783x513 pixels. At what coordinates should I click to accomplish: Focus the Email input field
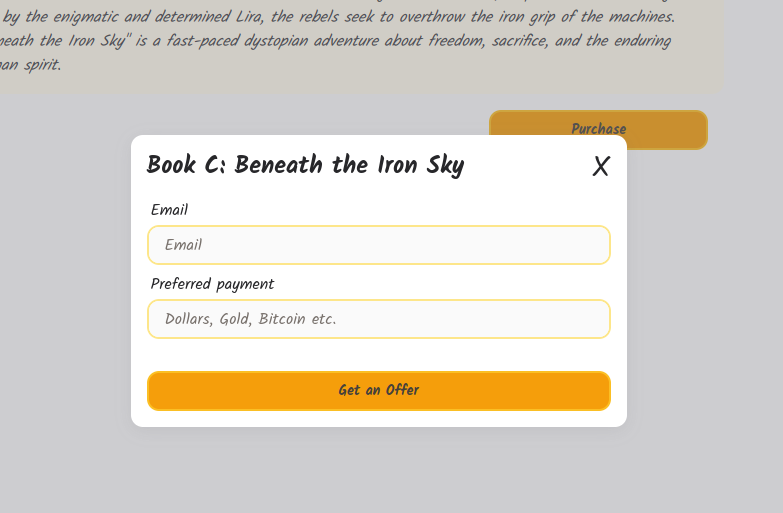tap(379, 245)
